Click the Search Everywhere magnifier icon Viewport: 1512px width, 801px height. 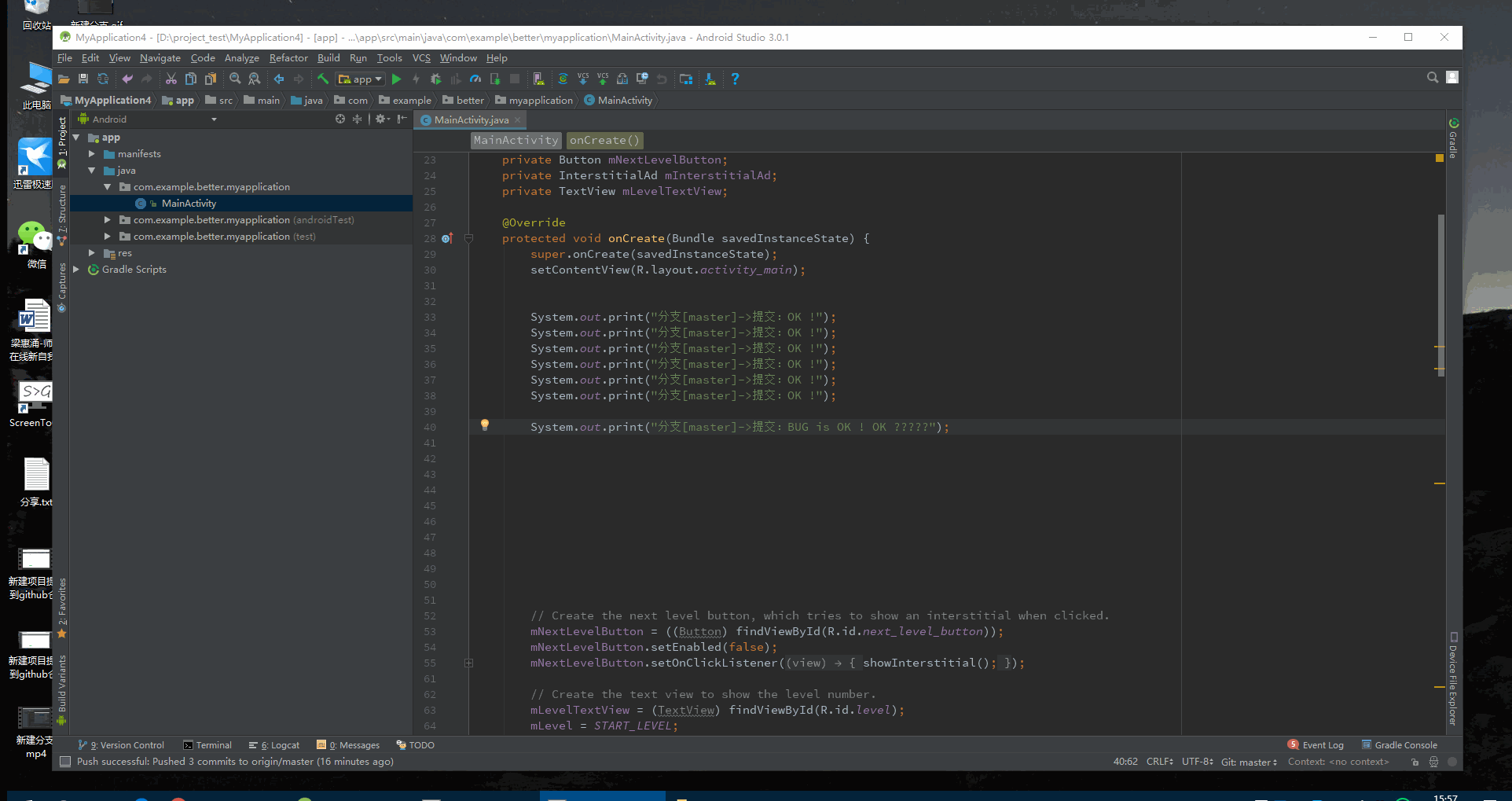[x=1433, y=78]
